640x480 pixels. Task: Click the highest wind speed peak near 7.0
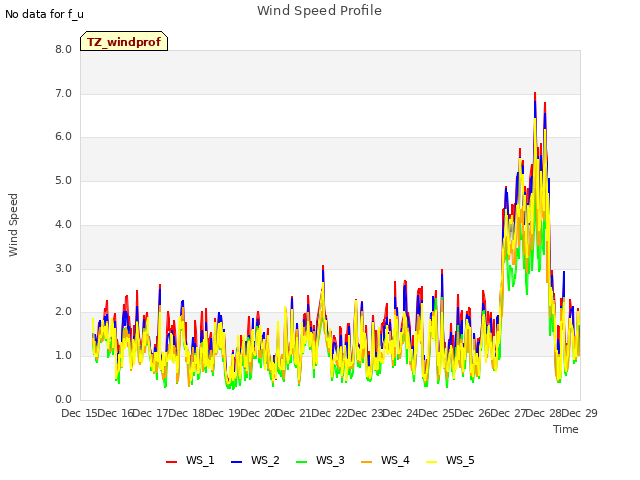click(535, 94)
